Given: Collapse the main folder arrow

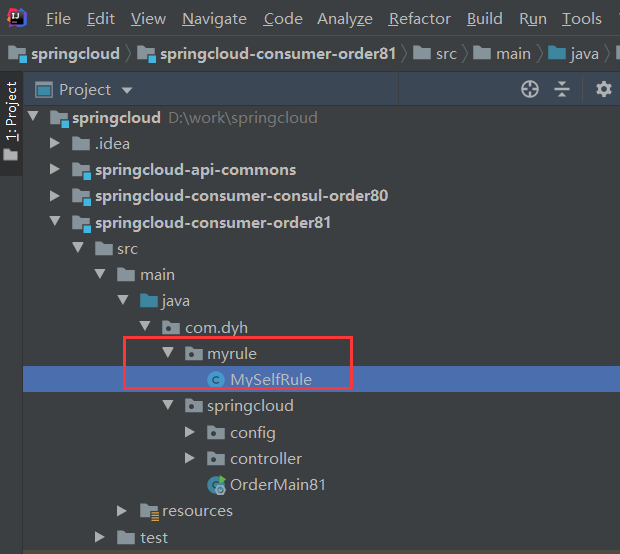Looking at the screenshot, I should pos(100,274).
